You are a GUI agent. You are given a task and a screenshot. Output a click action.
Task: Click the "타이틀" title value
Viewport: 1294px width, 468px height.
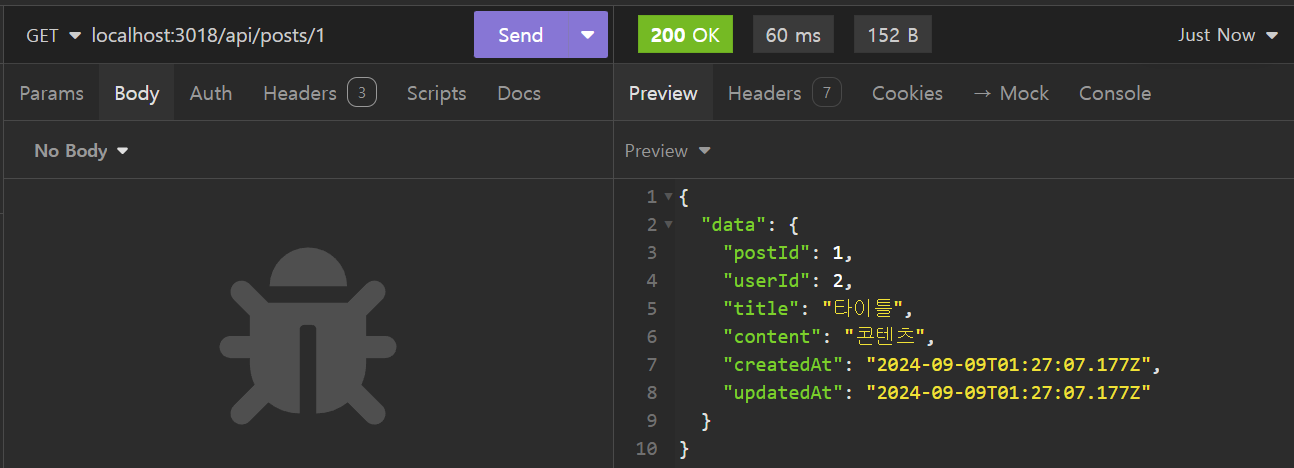(865, 309)
